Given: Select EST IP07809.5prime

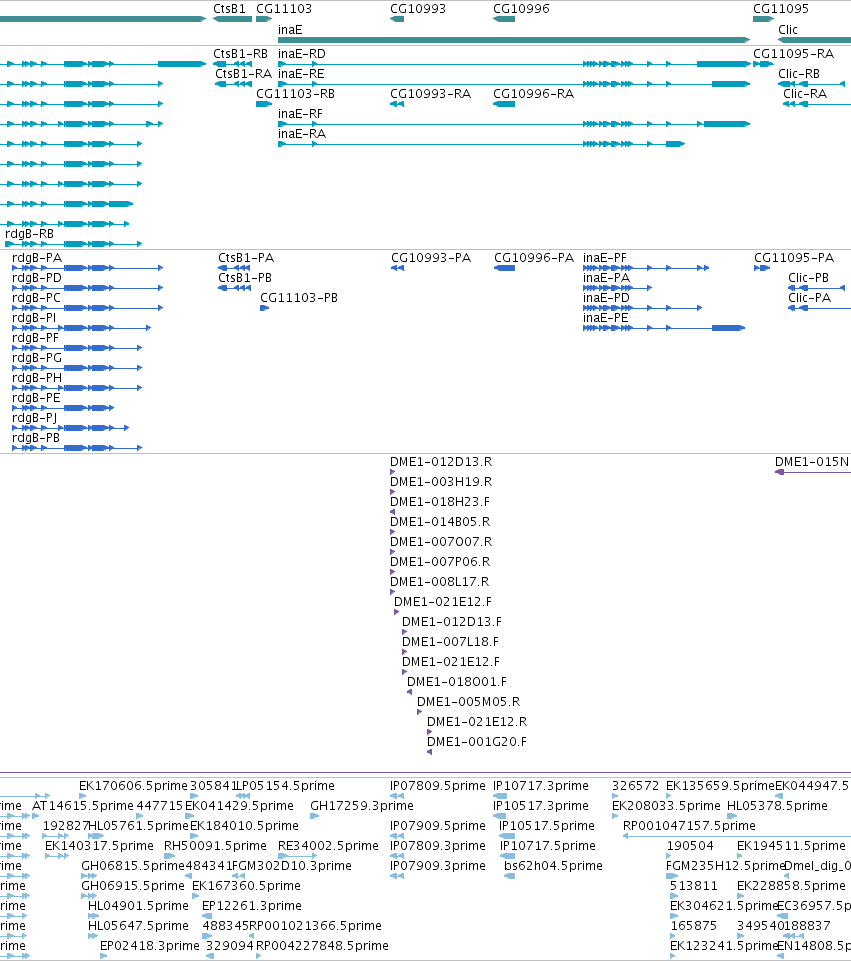Looking at the screenshot, I should point(438,786).
